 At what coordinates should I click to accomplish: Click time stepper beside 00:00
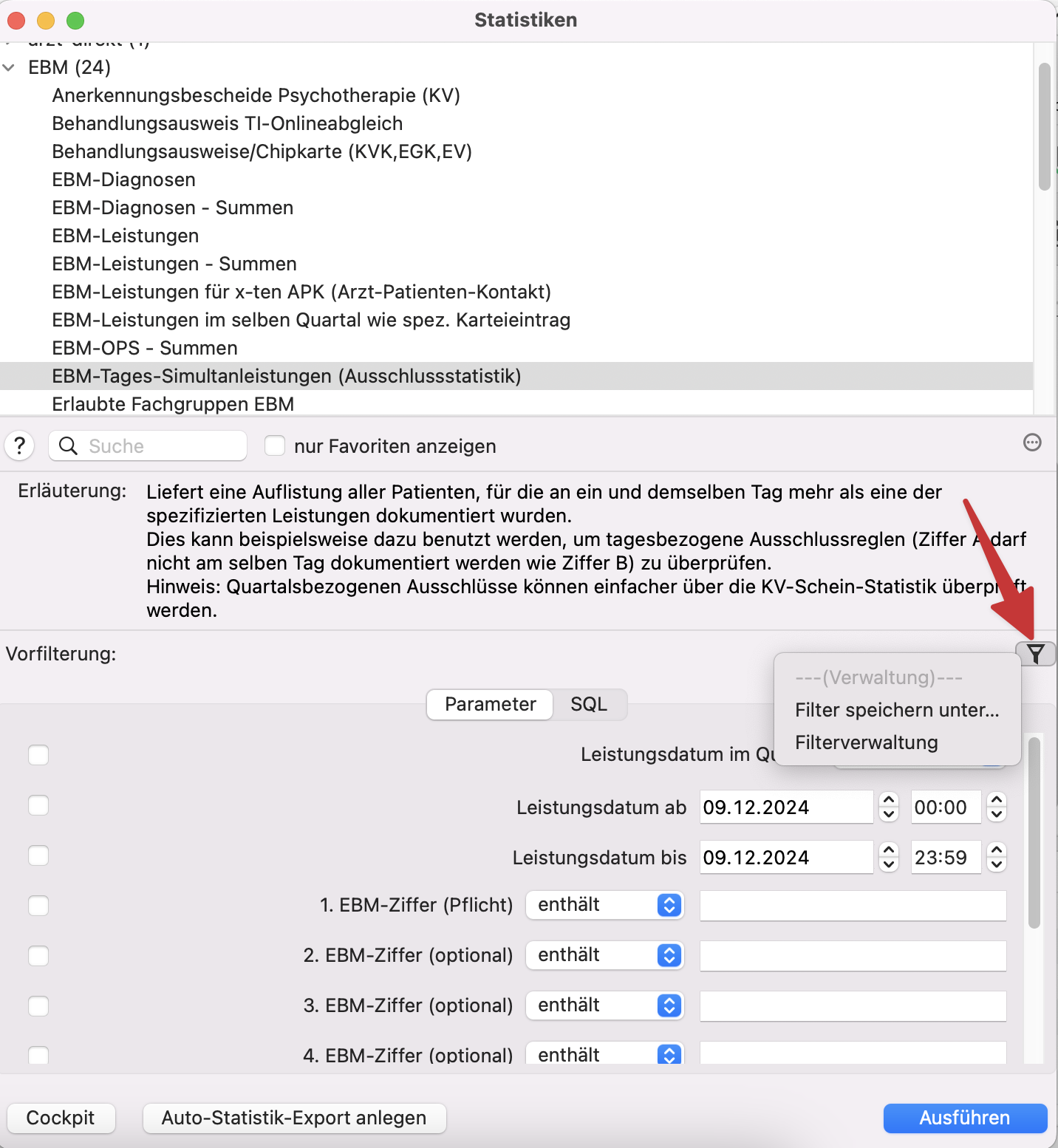[x=997, y=807]
